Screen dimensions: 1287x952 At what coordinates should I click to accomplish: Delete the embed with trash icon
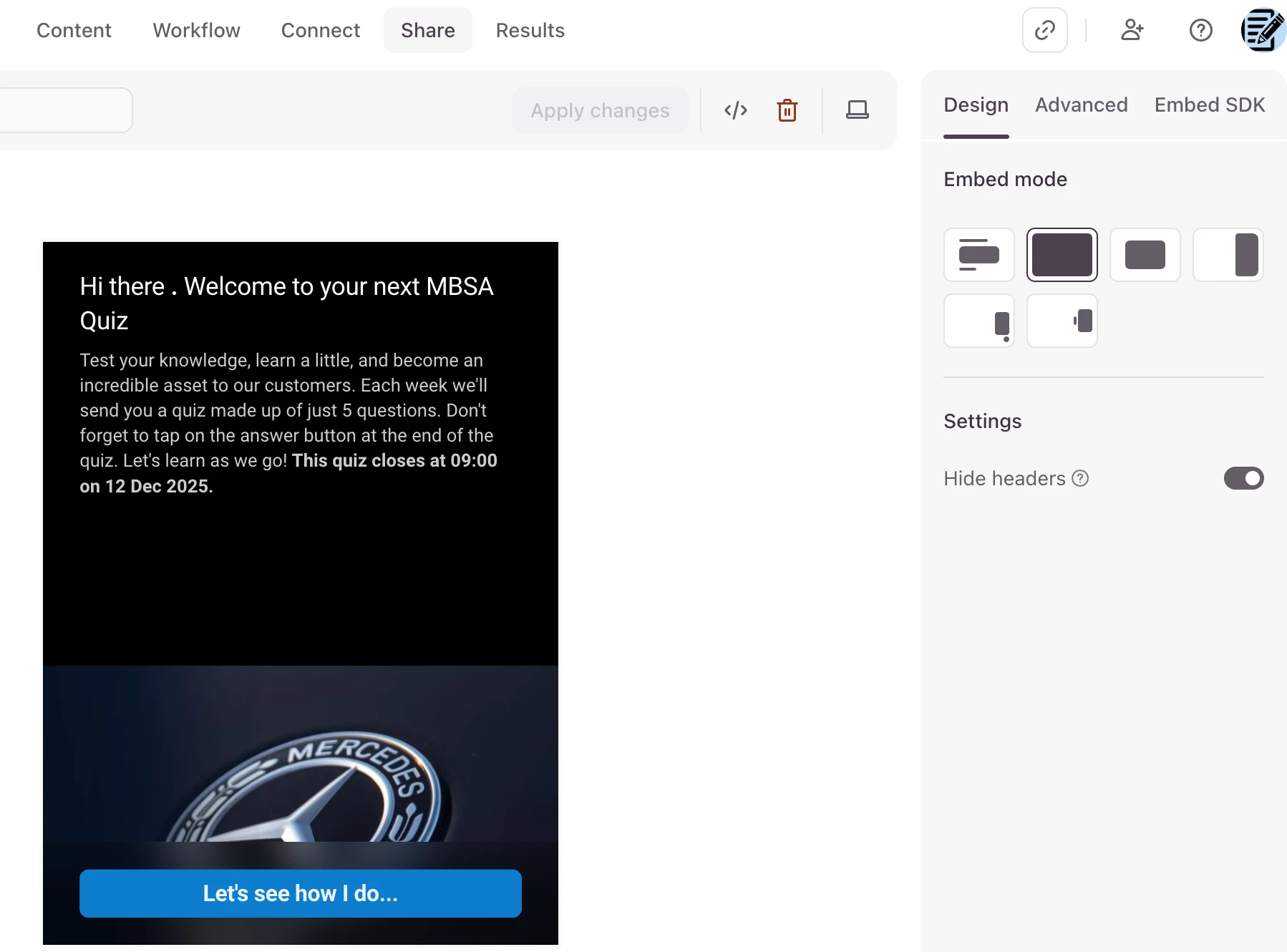point(787,110)
